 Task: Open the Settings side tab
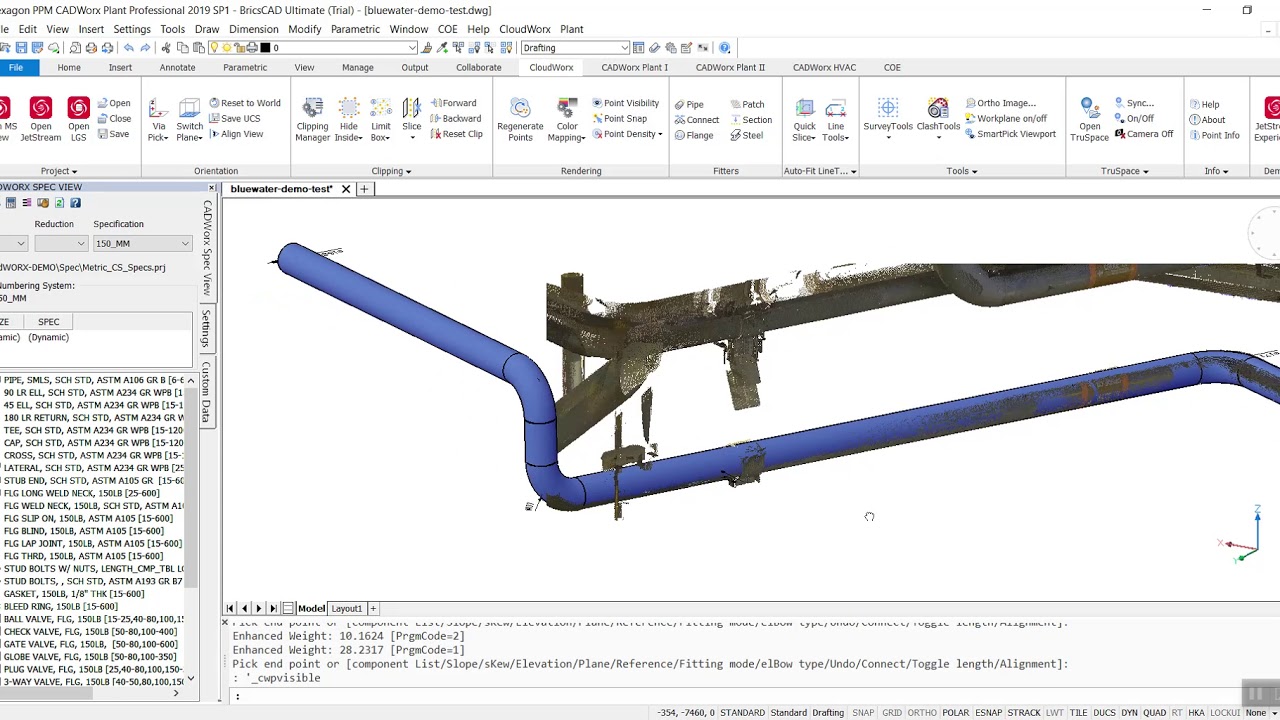tap(206, 329)
